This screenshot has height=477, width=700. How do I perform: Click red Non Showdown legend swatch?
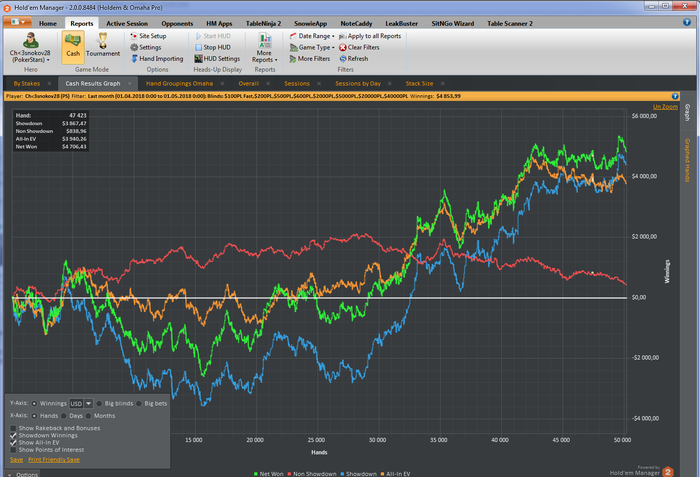tap(289, 474)
